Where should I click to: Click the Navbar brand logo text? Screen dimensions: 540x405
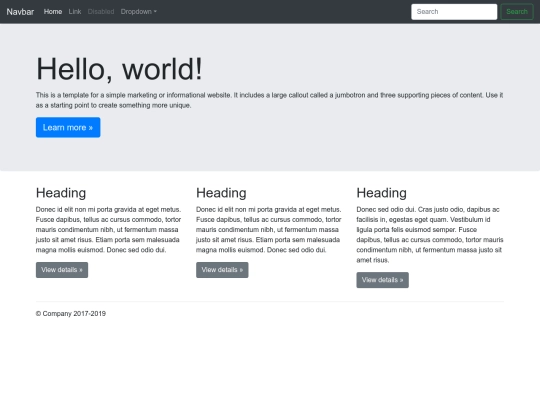click(x=20, y=12)
